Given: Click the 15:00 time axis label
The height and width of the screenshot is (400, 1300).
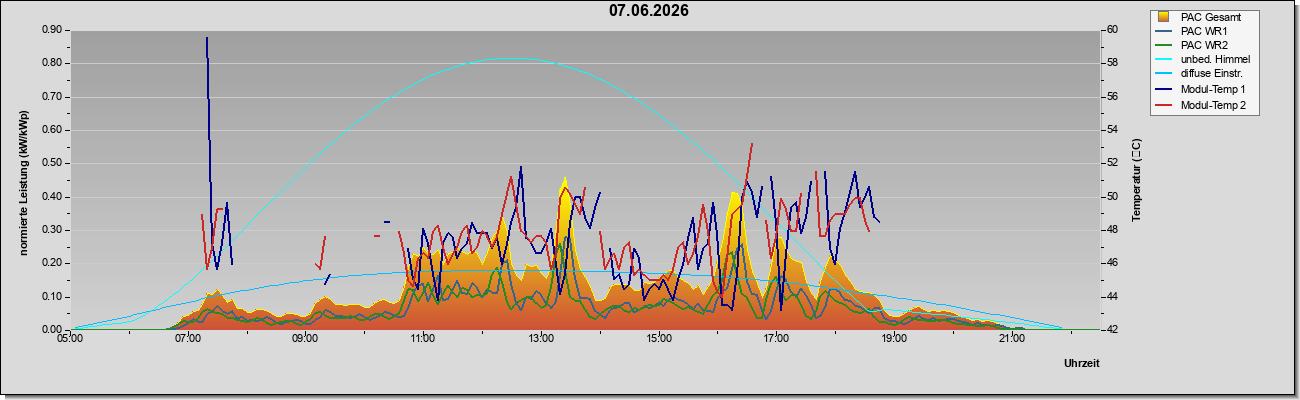Looking at the screenshot, I should pos(659,339).
